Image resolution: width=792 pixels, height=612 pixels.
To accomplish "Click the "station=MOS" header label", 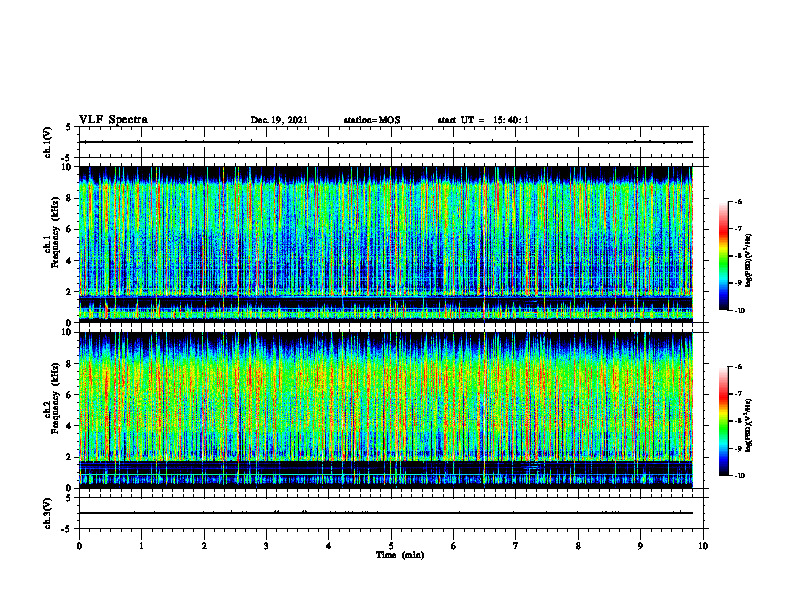I will (372, 120).
